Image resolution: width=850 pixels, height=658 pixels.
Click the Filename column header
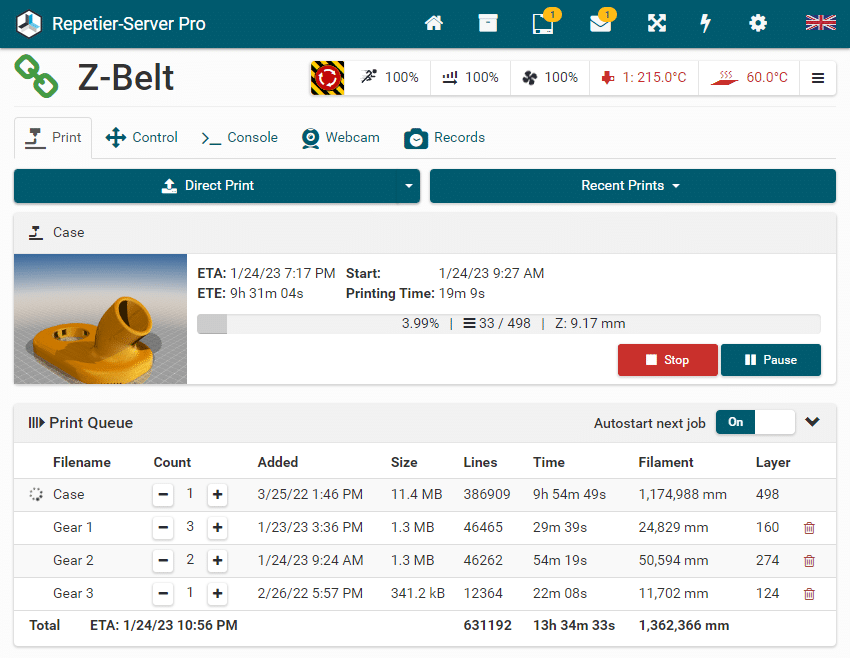82,462
